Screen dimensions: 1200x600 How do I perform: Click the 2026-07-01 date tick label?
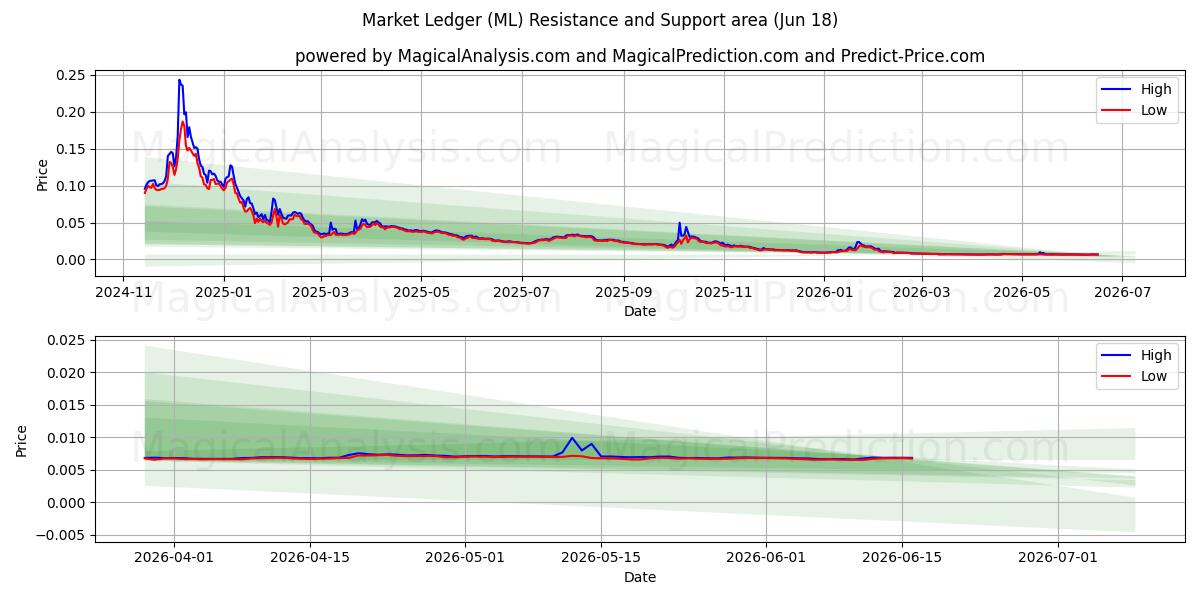(1058, 558)
